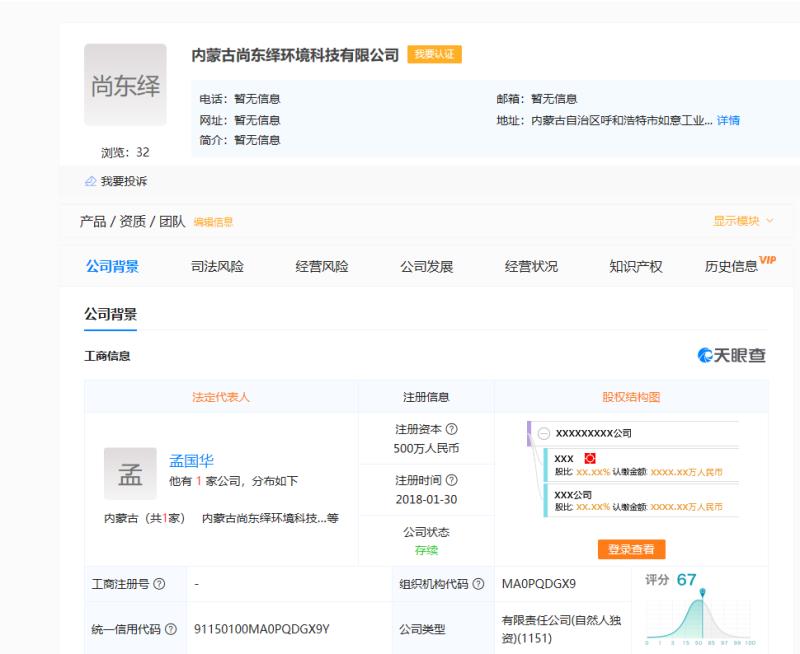Open the 知识产权 tab
Screen dimensions: 800x654
[636, 266]
